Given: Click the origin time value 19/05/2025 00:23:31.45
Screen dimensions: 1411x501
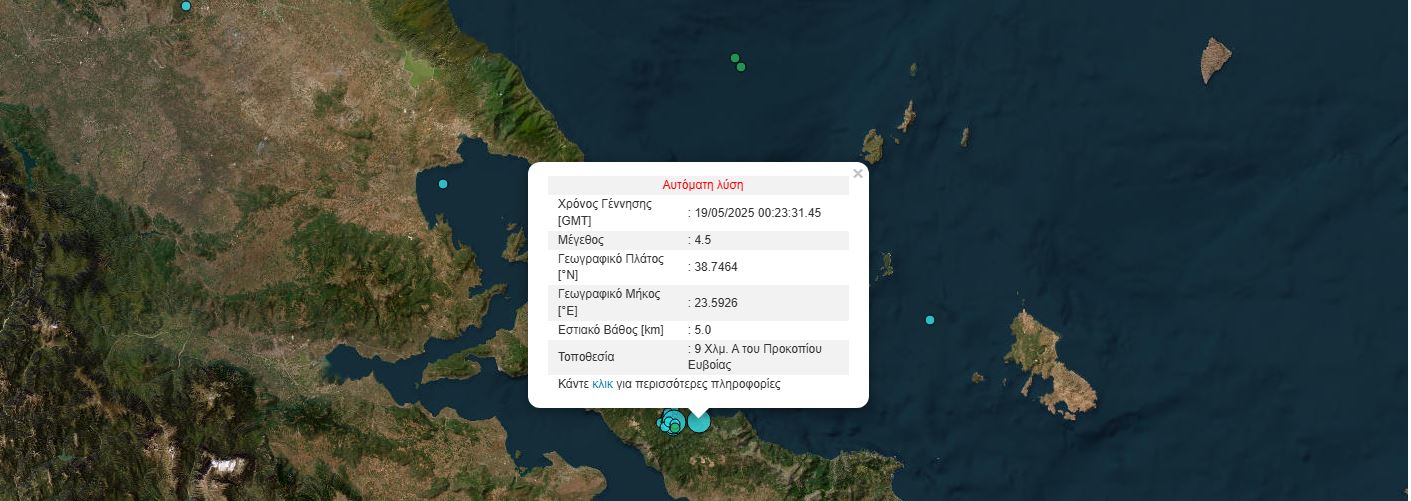Looking at the screenshot, I should (x=757, y=213).
